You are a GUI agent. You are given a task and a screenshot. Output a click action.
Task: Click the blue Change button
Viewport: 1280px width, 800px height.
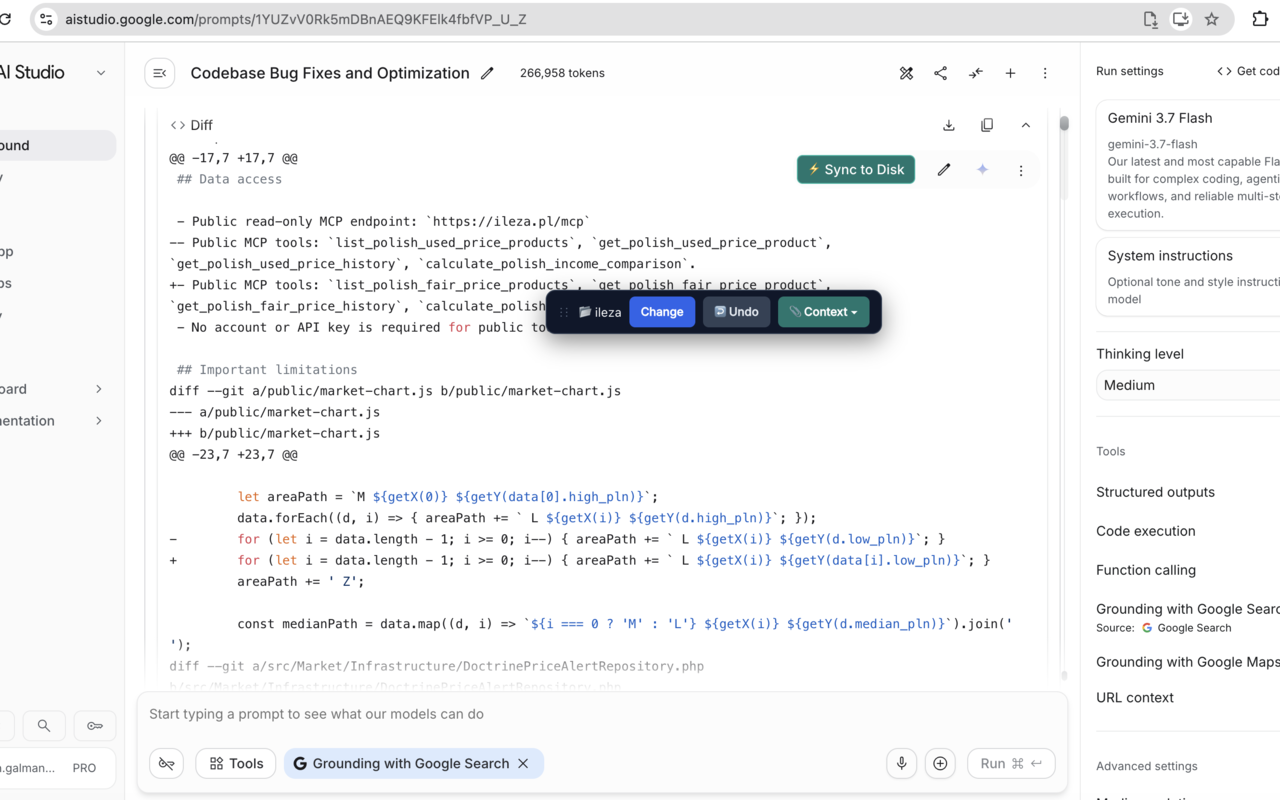coord(662,312)
